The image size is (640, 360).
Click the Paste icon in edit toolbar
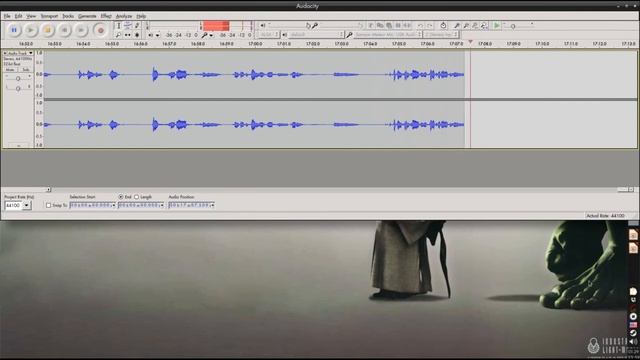pos(389,26)
